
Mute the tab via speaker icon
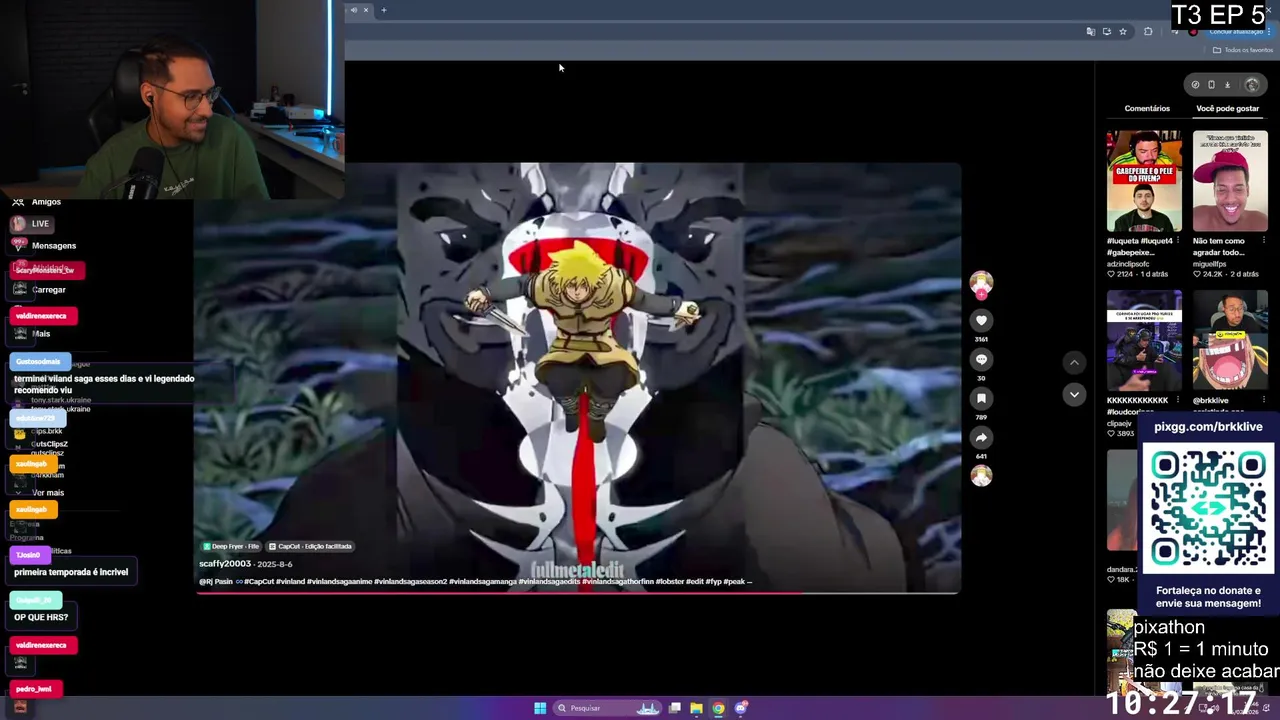point(353,10)
